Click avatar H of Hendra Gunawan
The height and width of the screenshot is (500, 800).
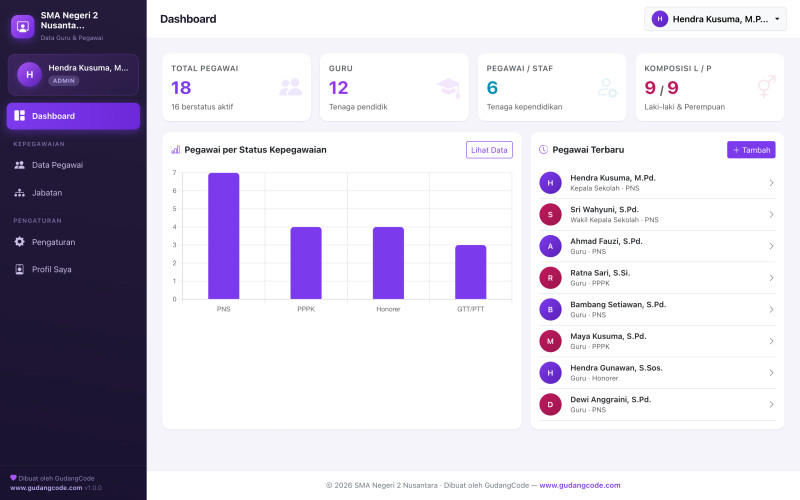tap(551, 372)
